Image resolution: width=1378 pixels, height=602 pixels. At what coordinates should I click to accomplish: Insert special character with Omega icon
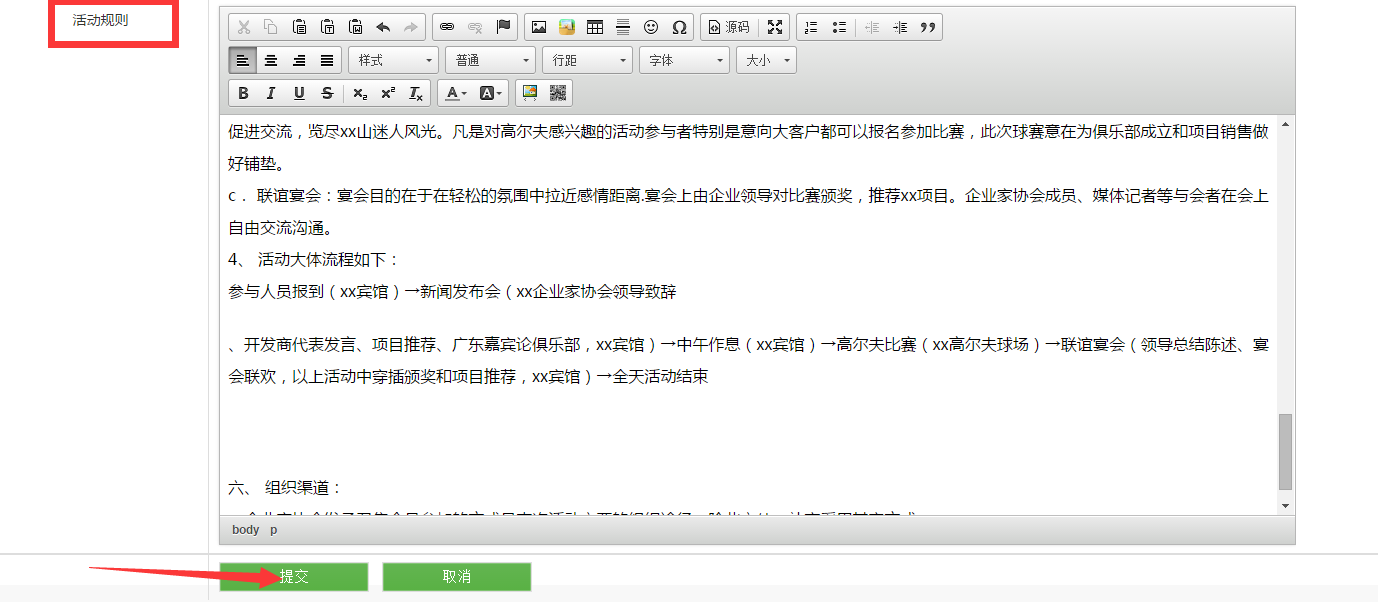(679, 27)
